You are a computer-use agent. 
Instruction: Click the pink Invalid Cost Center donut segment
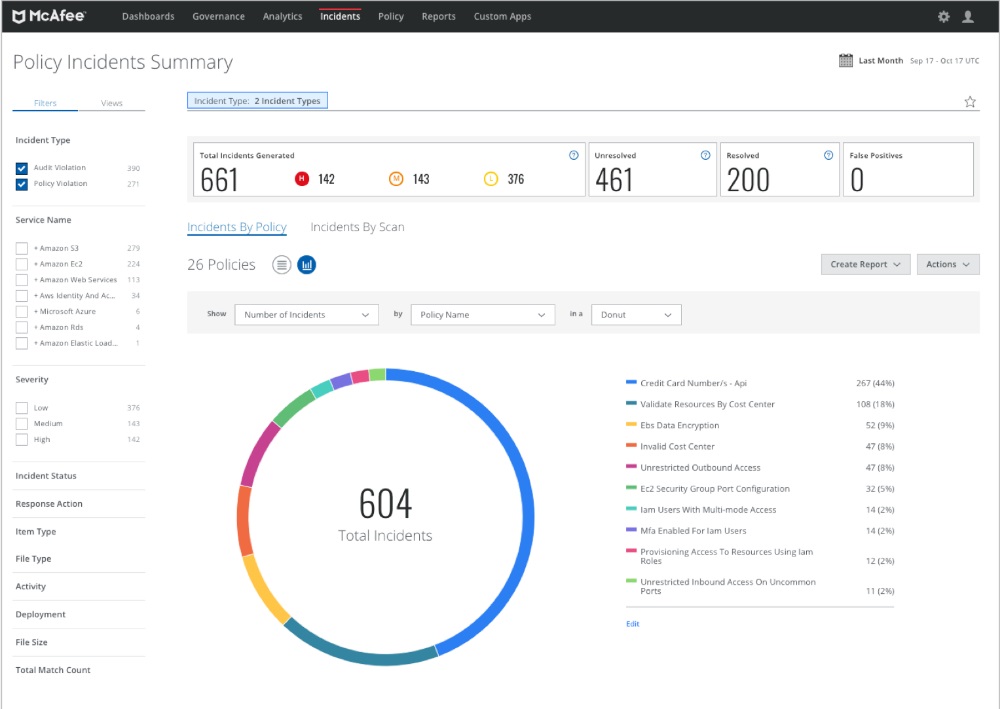(x=238, y=513)
